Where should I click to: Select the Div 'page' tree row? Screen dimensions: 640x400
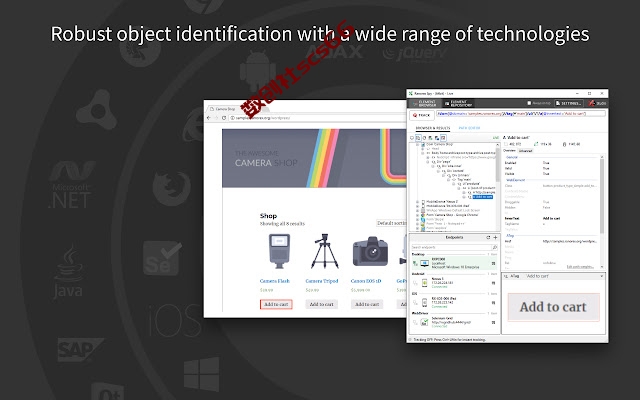tap(444, 162)
